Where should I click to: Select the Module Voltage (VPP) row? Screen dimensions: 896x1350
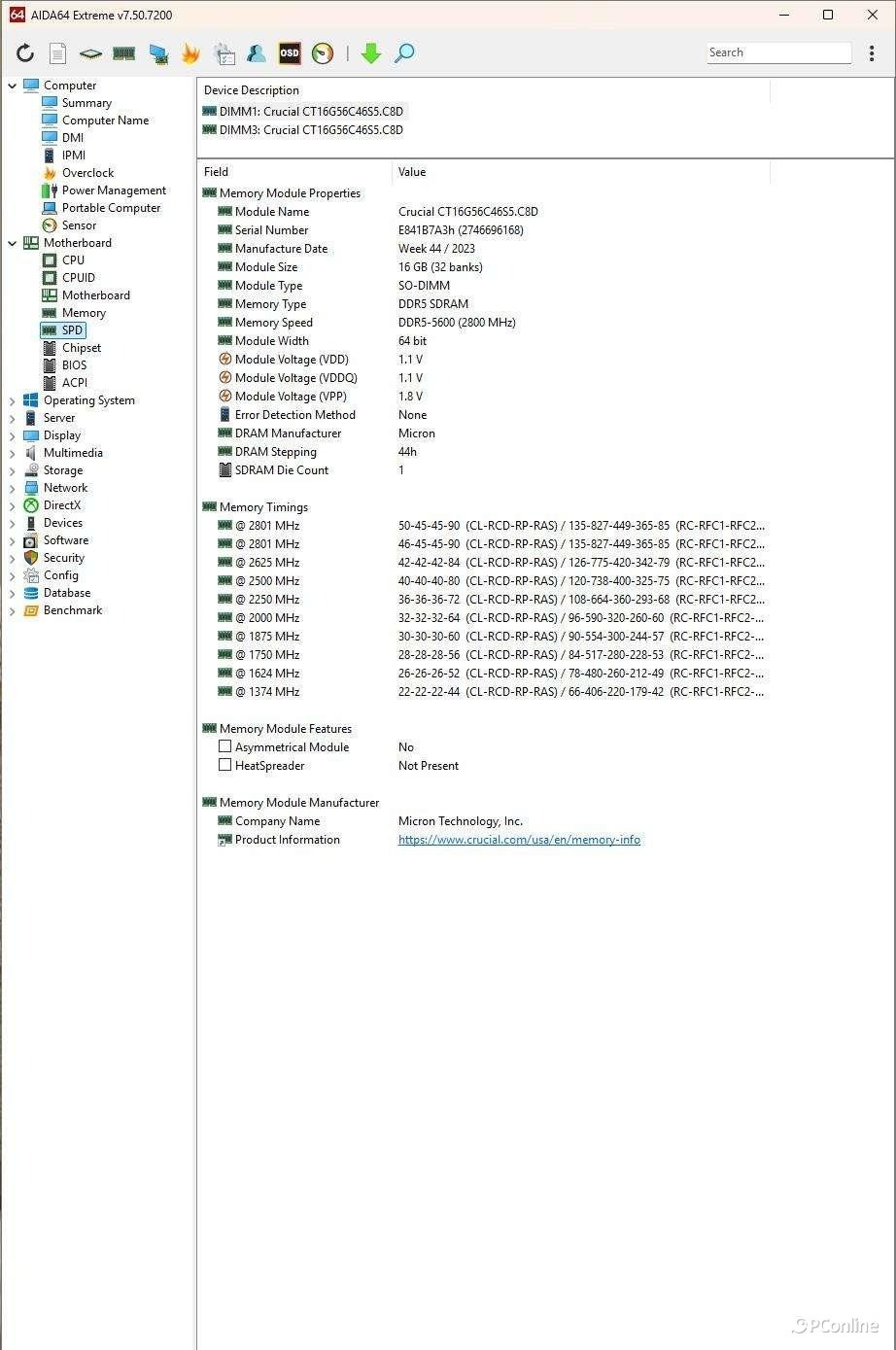(x=484, y=397)
